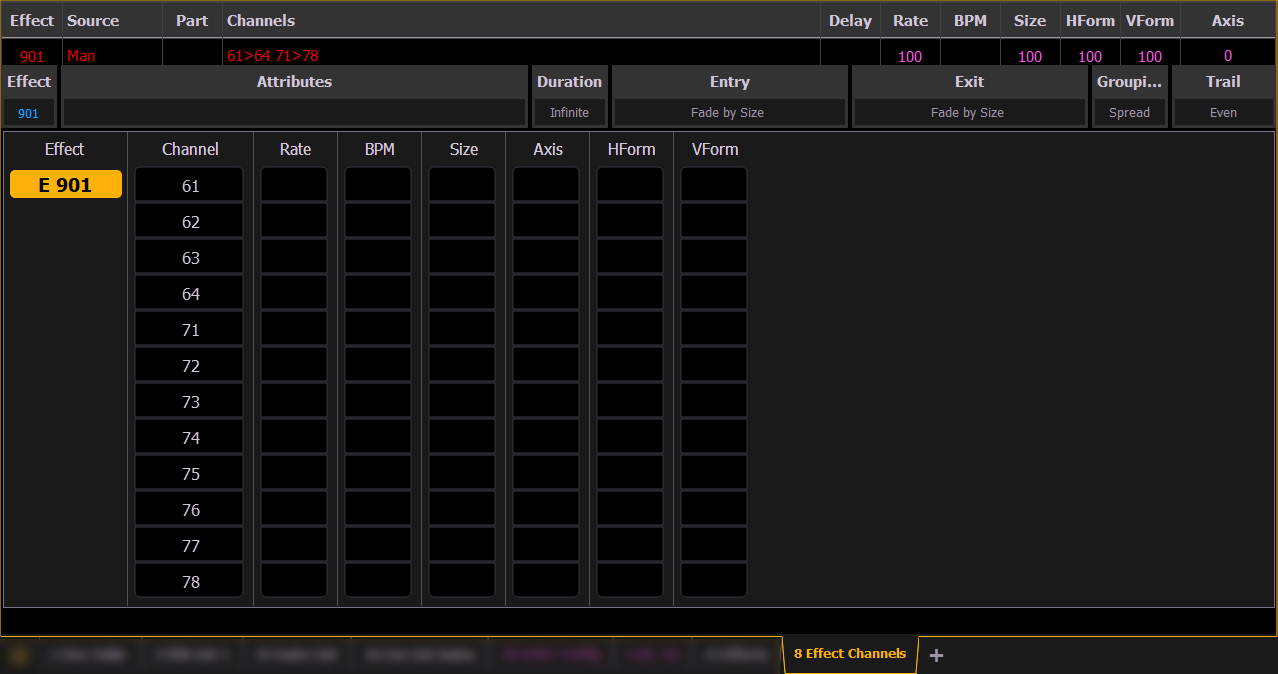Click the E 901 effect button
Screen dimensions: 1278x674
[66, 185]
